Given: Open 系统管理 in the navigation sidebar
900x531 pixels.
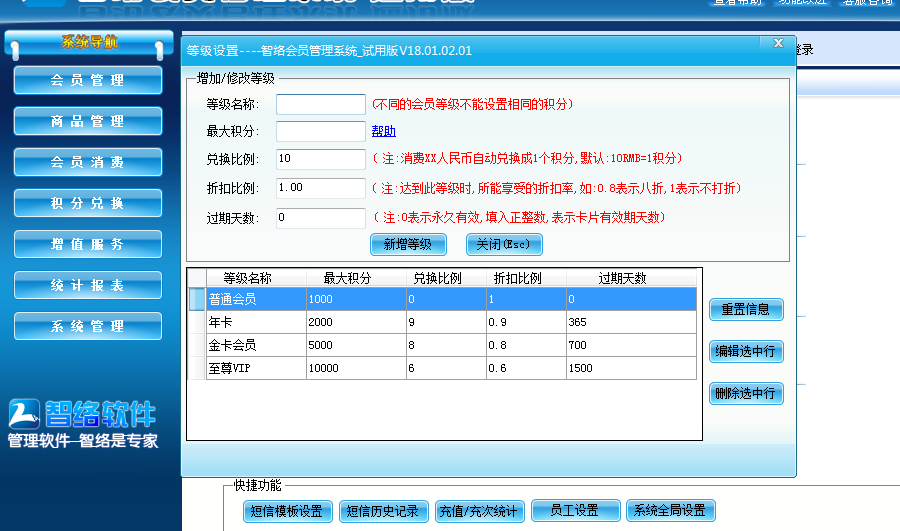Looking at the screenshot, I should coord(88,327).
